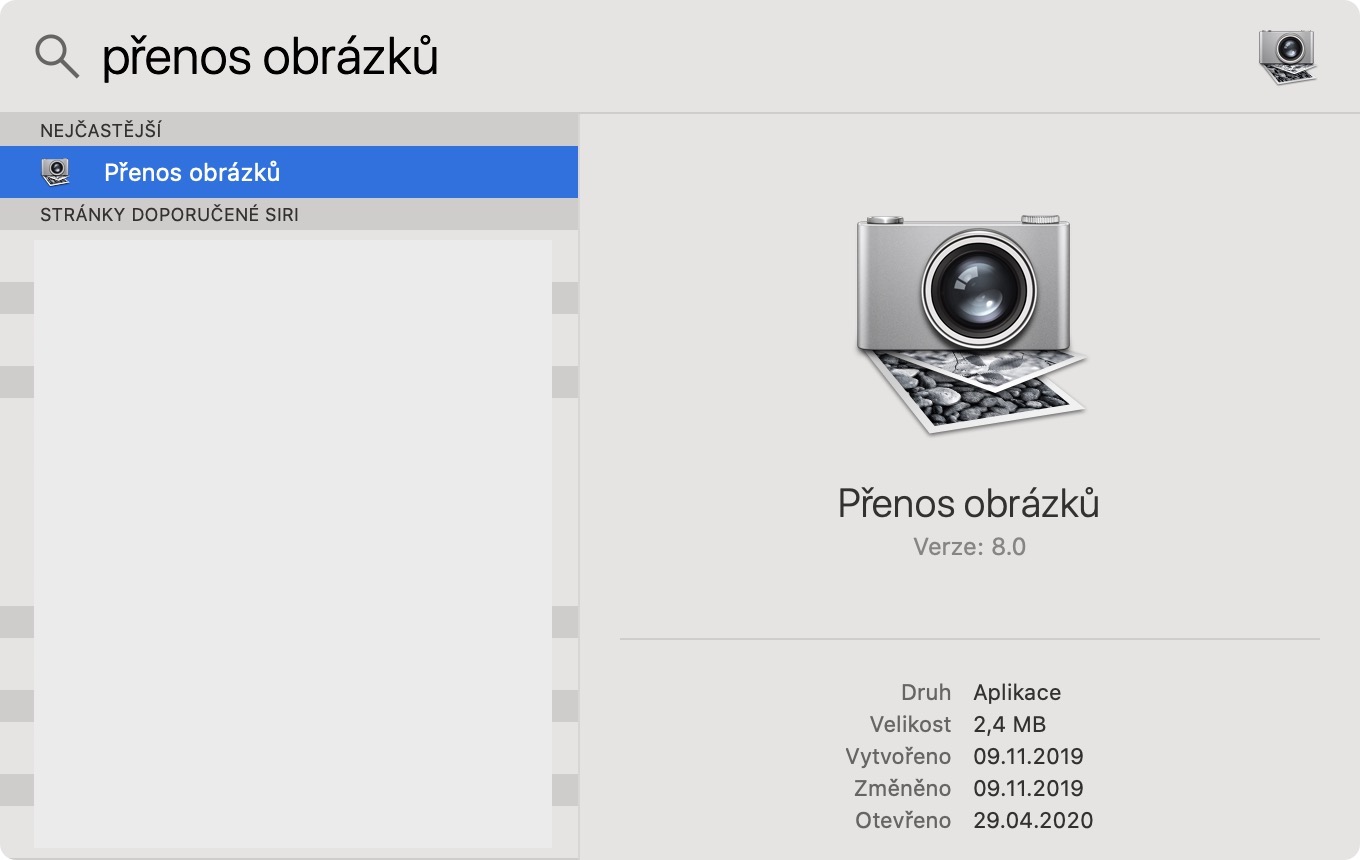Click the "29.04.2020" last opened date
This screenshot has height=860, width=1360.
(1033, 820)
